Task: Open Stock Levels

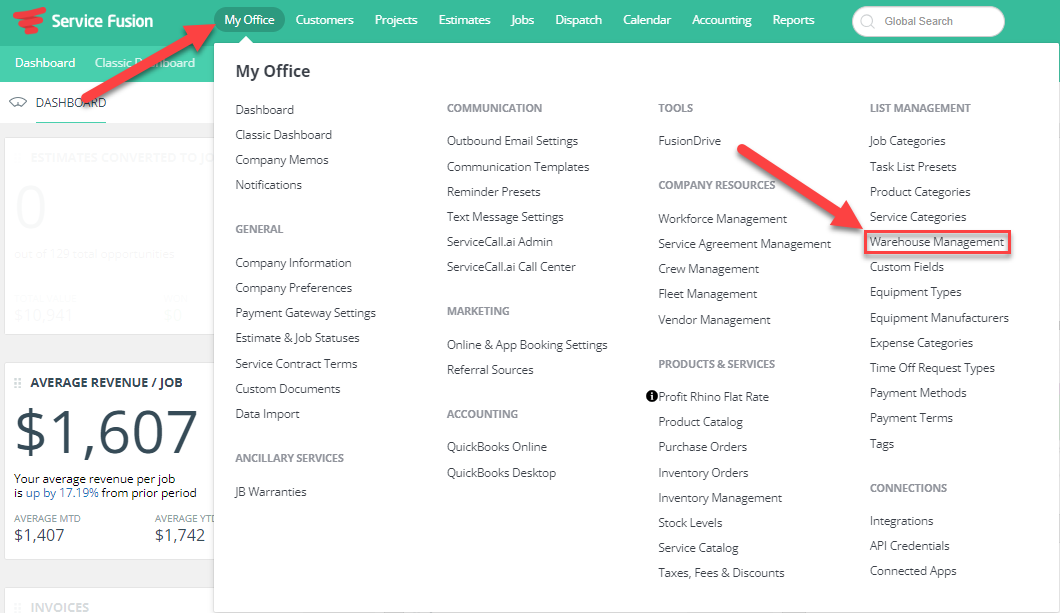Action: (690, 522)
